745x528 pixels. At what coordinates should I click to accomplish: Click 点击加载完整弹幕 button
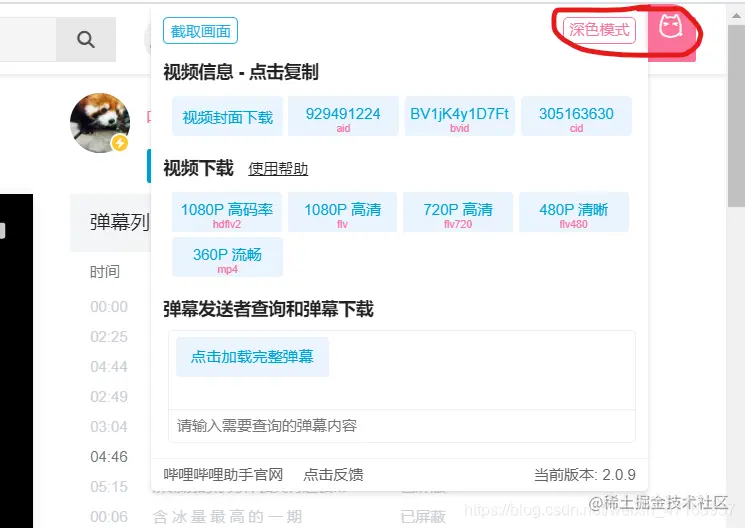(x=252, y=357)
